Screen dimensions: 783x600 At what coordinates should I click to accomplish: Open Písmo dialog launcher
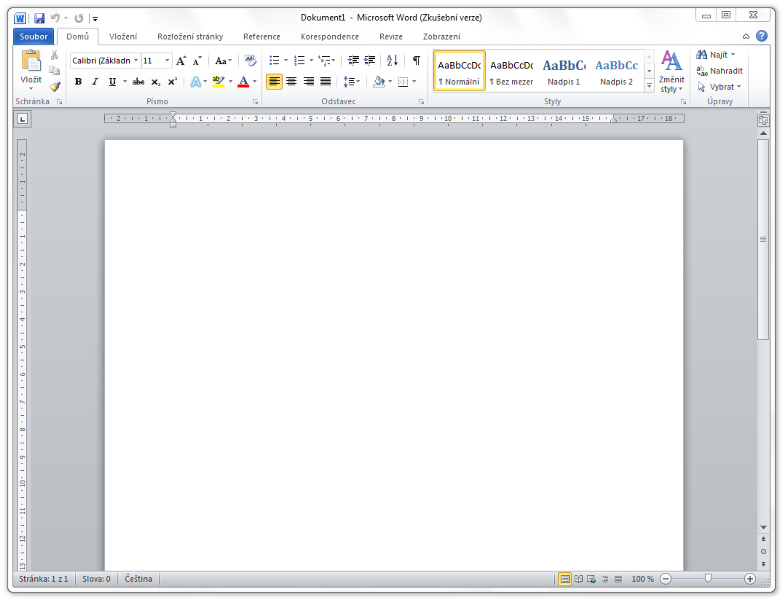pyautogui.click(x=255, y=101)
